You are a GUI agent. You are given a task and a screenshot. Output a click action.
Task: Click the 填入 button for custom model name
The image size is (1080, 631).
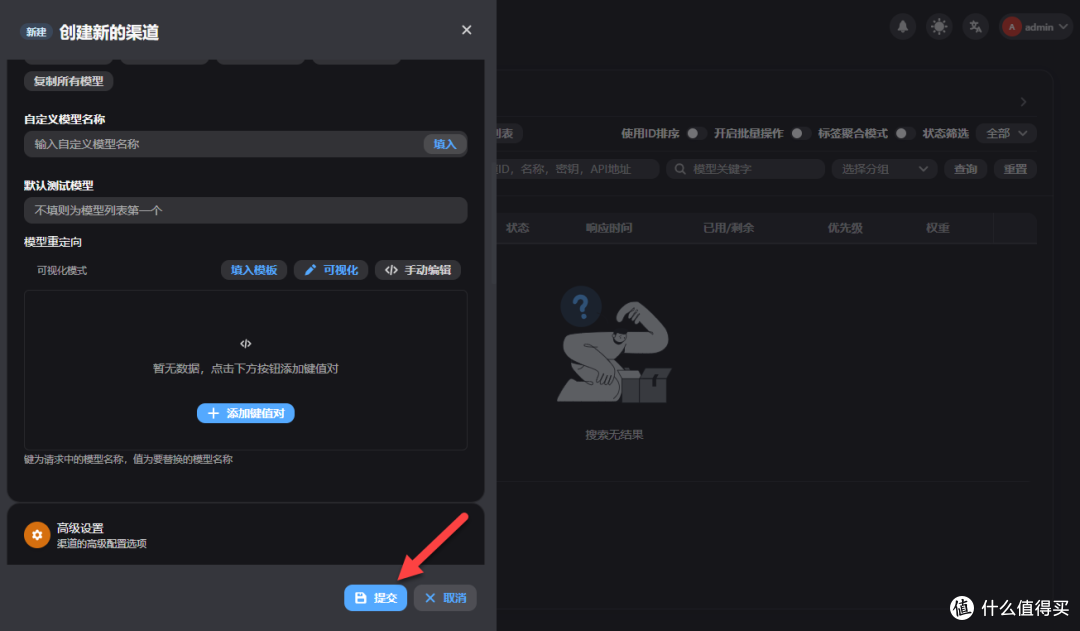tap(445, 144)
